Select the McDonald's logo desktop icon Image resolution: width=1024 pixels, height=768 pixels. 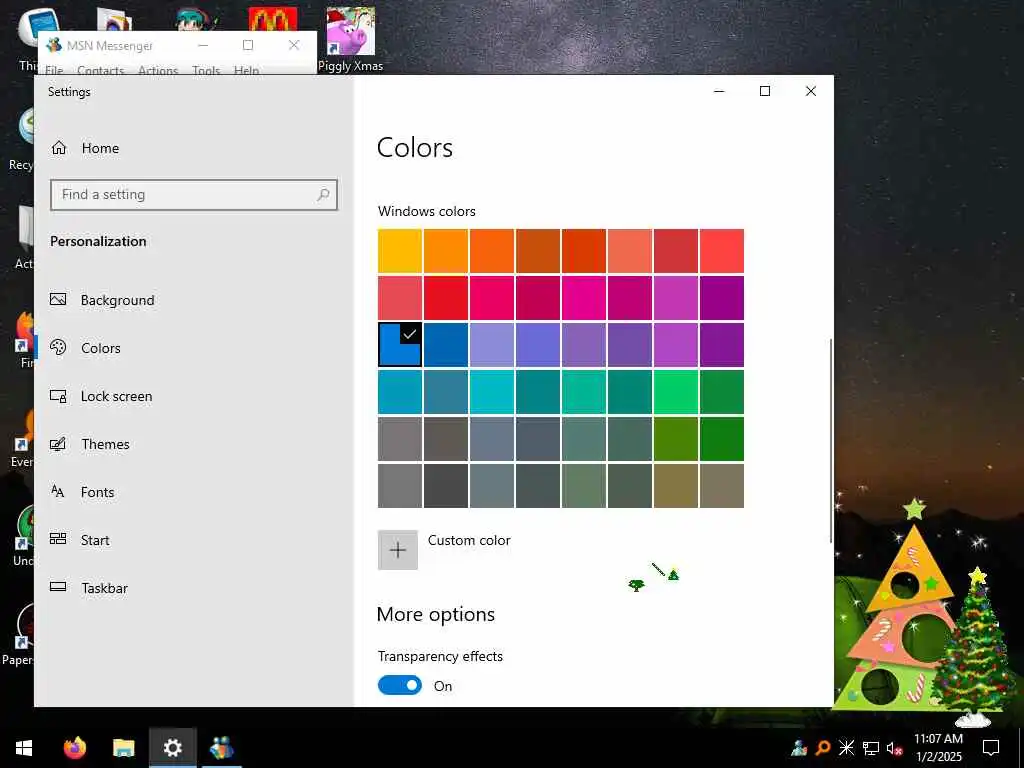point(273,20)
